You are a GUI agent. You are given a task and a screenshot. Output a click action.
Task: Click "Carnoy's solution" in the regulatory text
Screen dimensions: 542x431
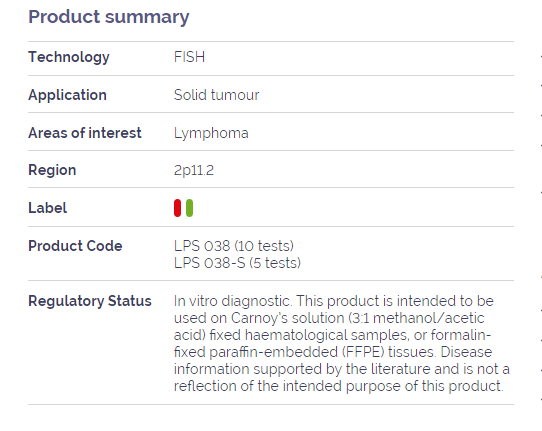tap(288, 318)
